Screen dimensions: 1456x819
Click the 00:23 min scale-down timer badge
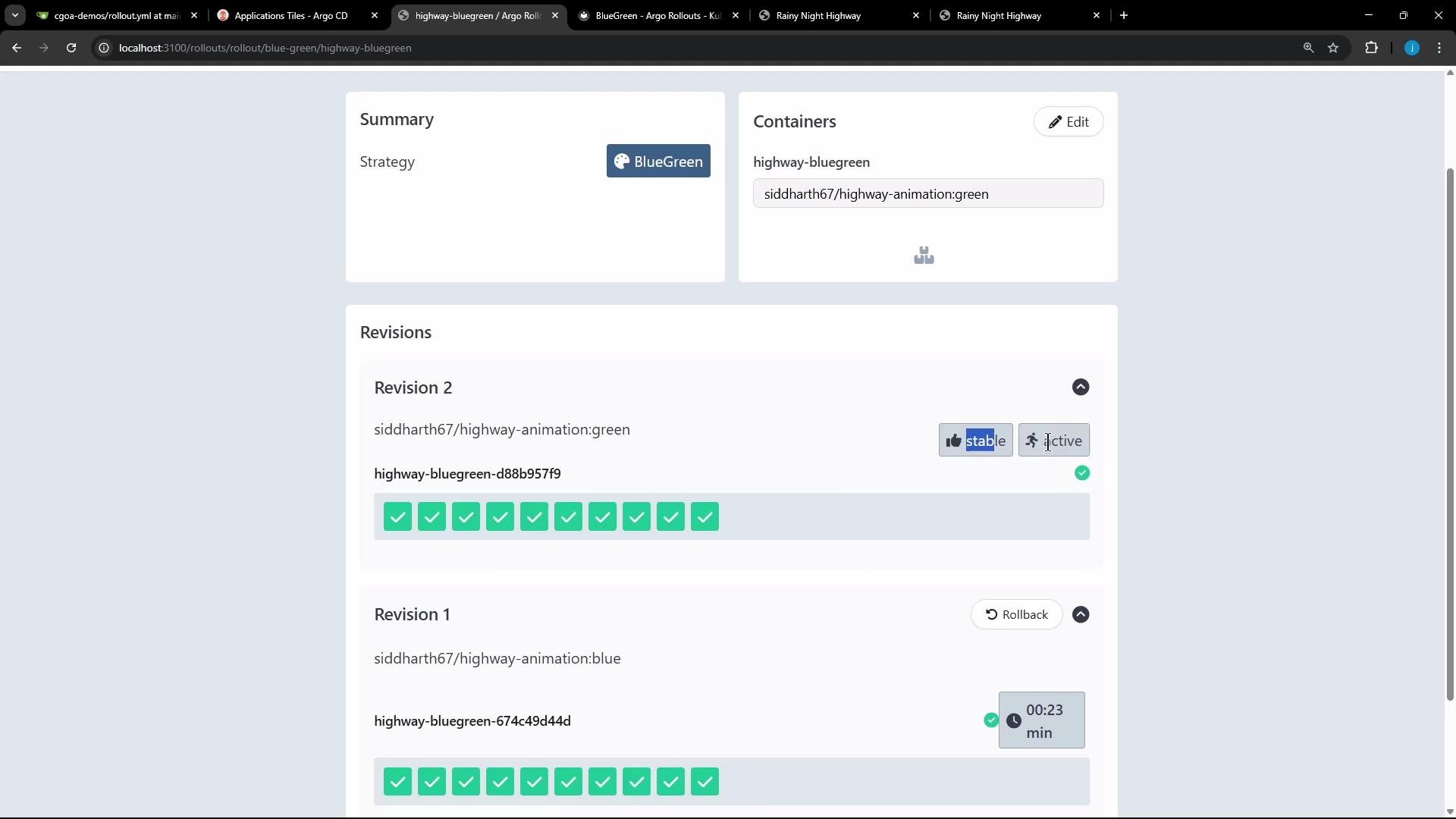click(x=1041, y=720)
